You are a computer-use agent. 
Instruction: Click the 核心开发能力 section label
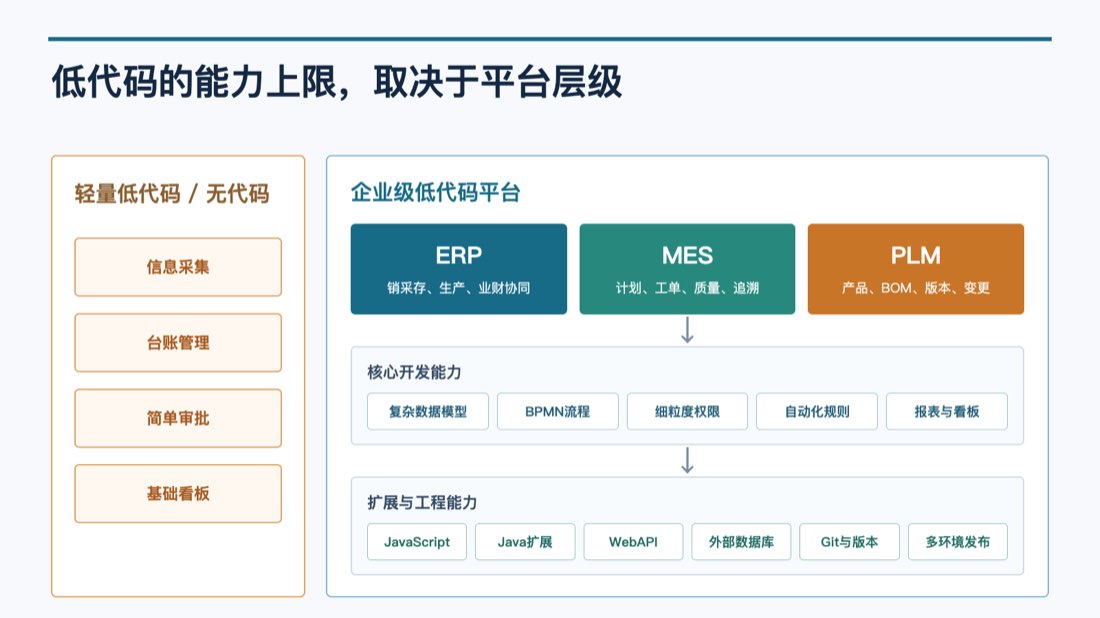tap(414, 372)
